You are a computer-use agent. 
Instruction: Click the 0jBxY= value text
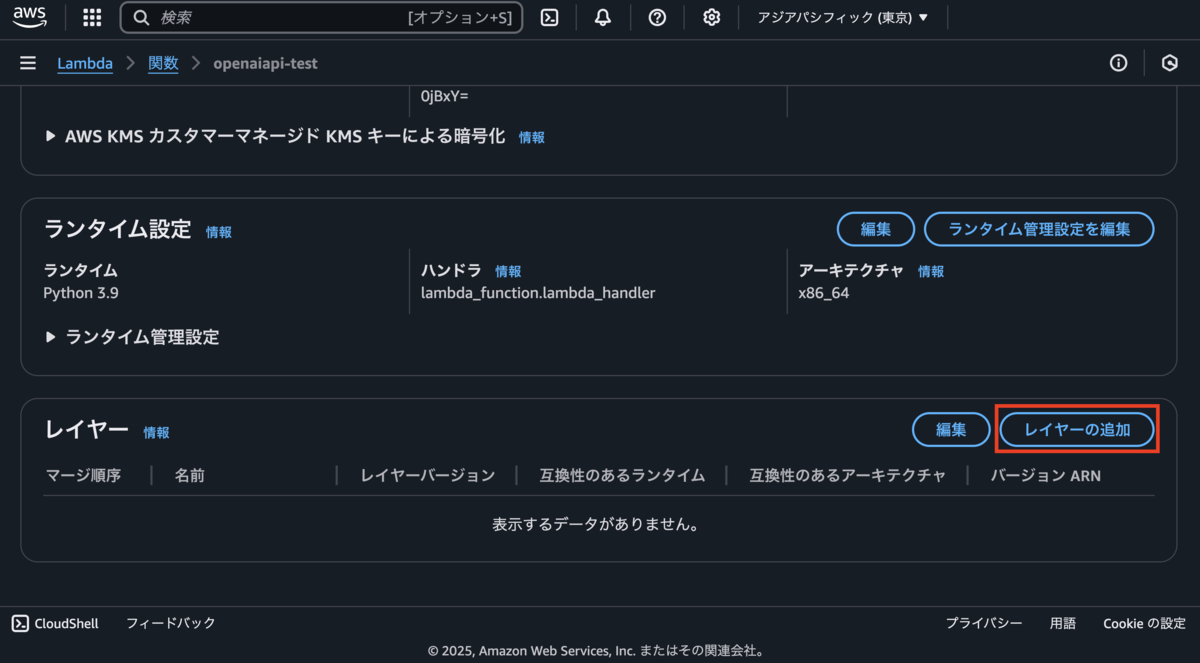click(x=444, y=97)
